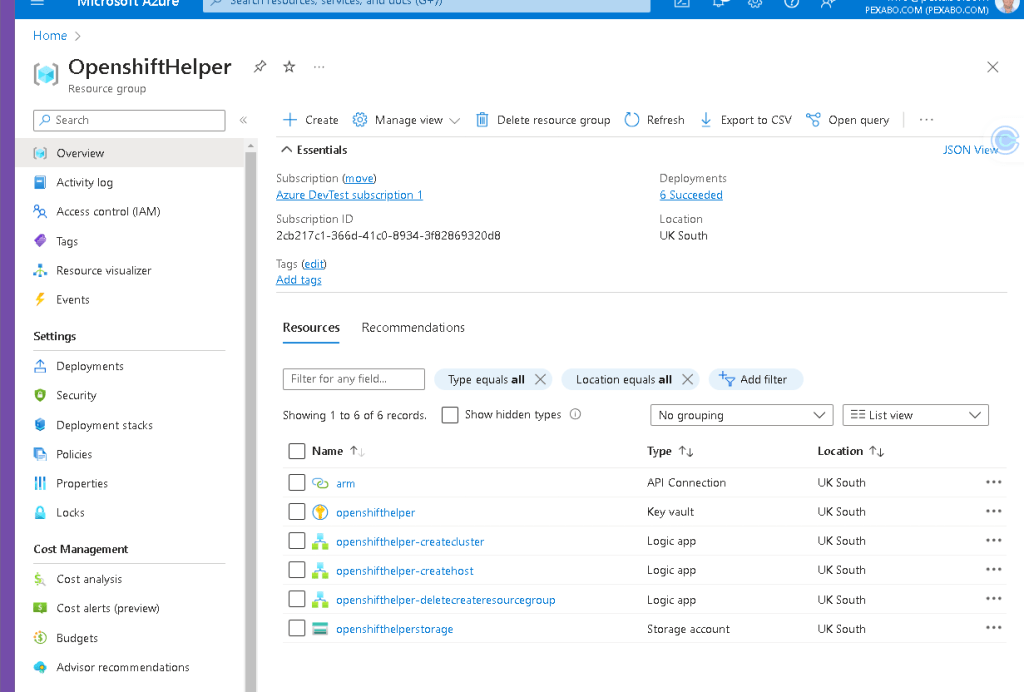Focus the Filter for any field box
This screenshot has width=1024, height=692.
point(353,379)
